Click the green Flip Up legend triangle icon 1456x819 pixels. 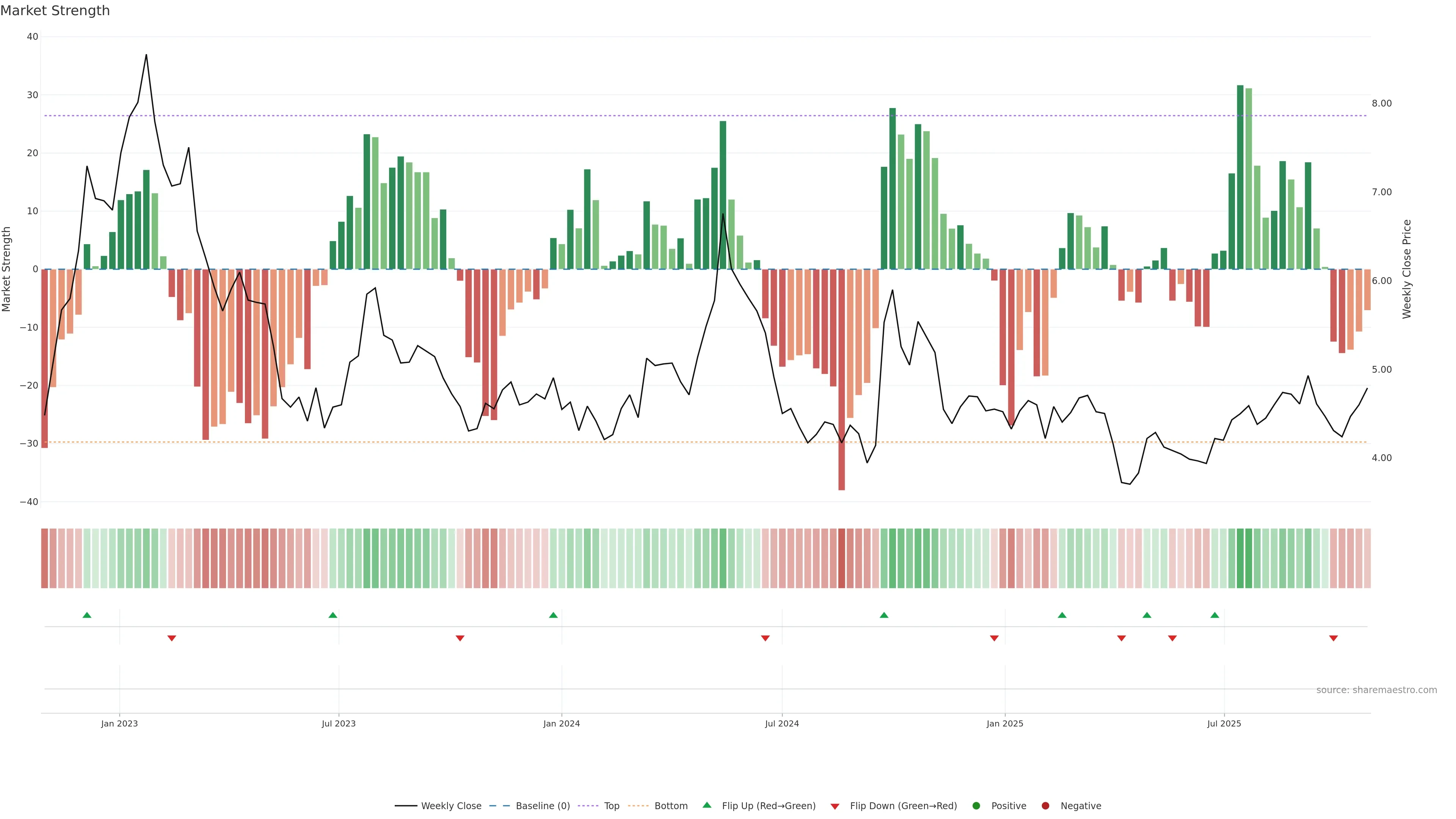(706, 805)
